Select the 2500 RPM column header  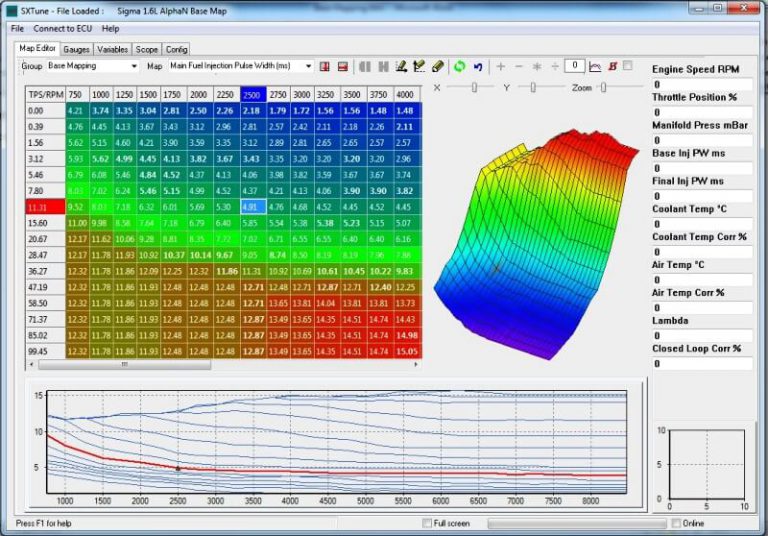tap(253, 95)
